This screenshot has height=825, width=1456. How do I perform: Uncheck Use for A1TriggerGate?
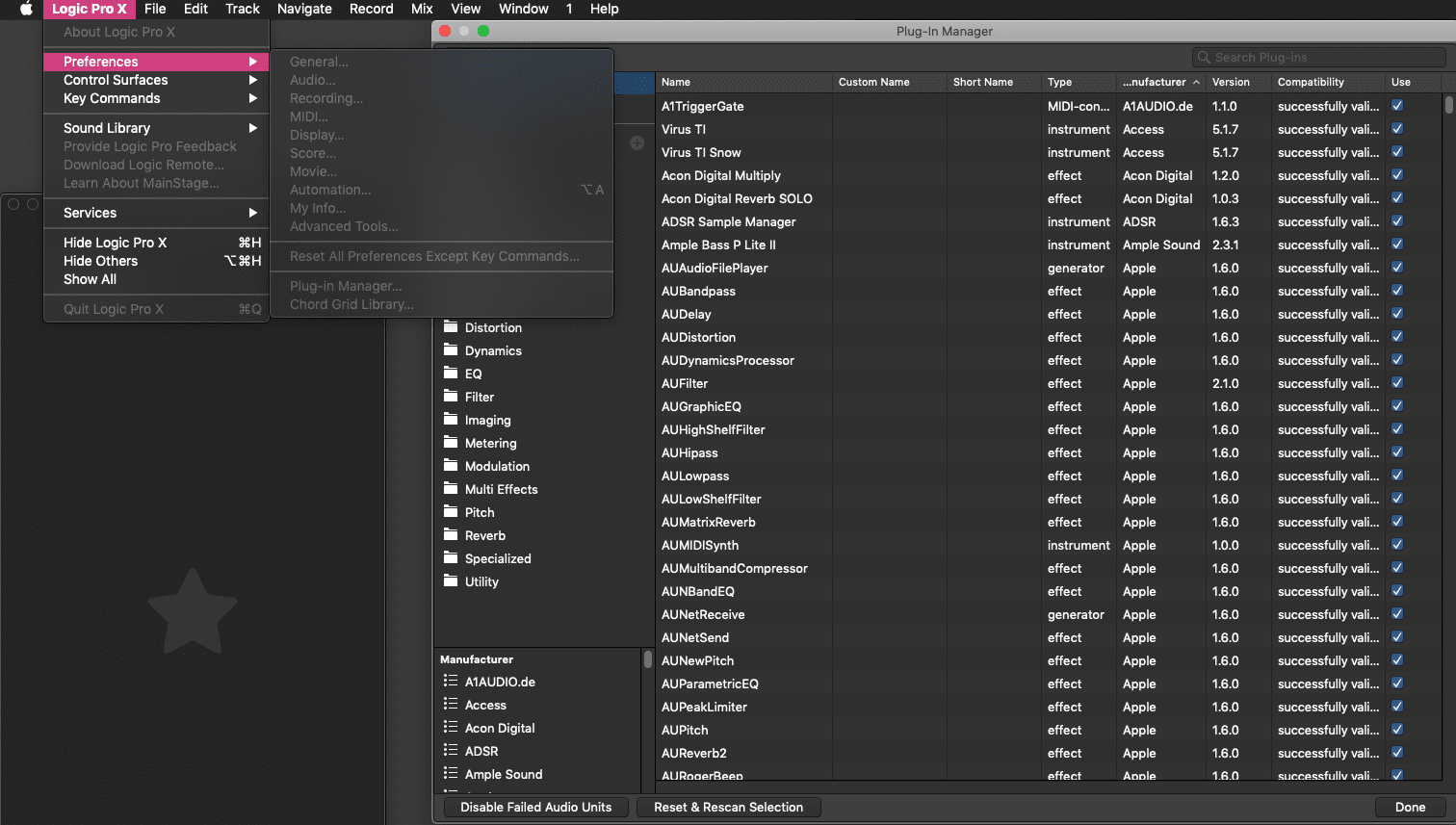click(x=1397, y=106)
